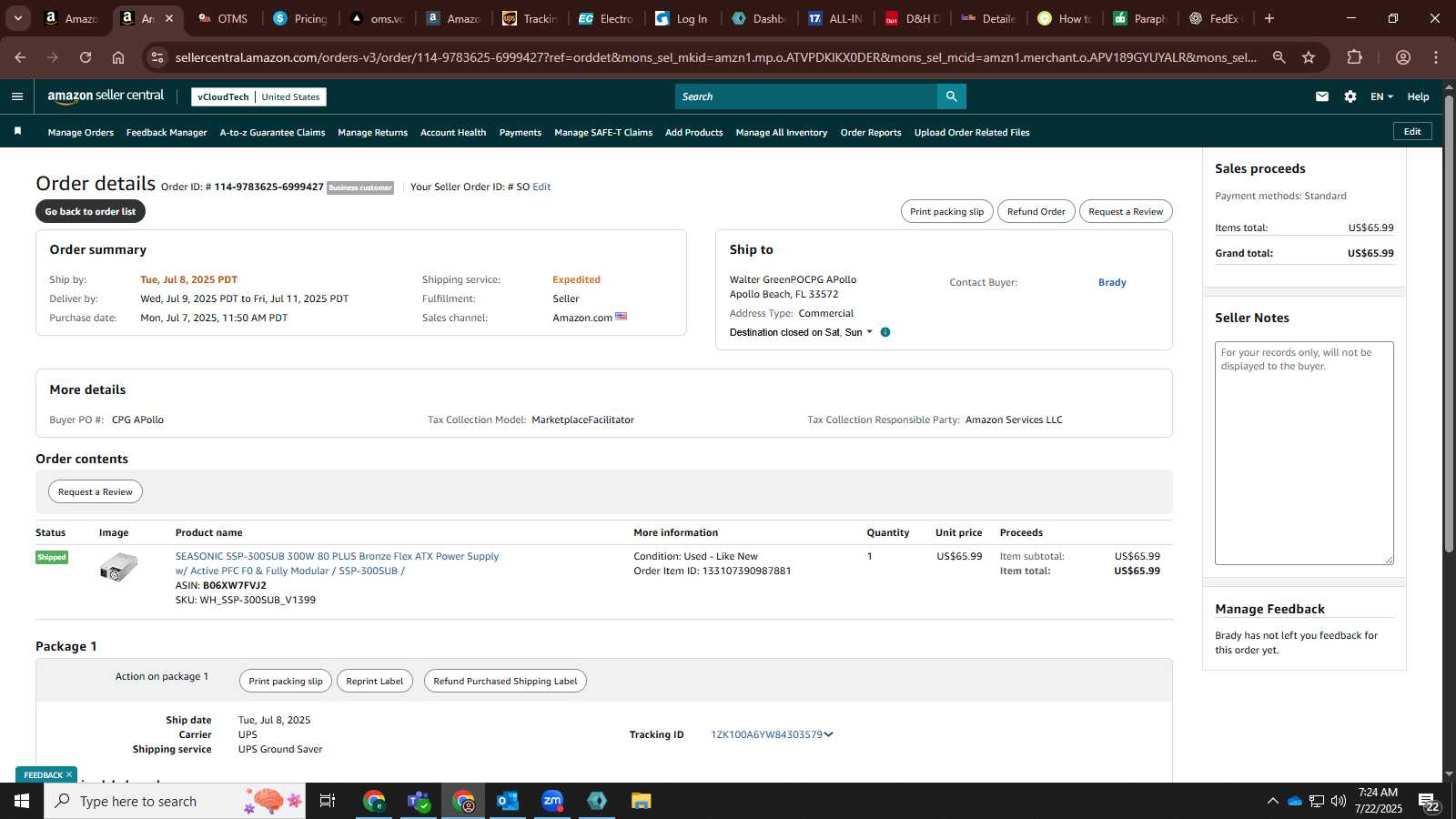Open the Chrome three-dot menu
Screen dimensions: 1456x819
coord(1436,57)
